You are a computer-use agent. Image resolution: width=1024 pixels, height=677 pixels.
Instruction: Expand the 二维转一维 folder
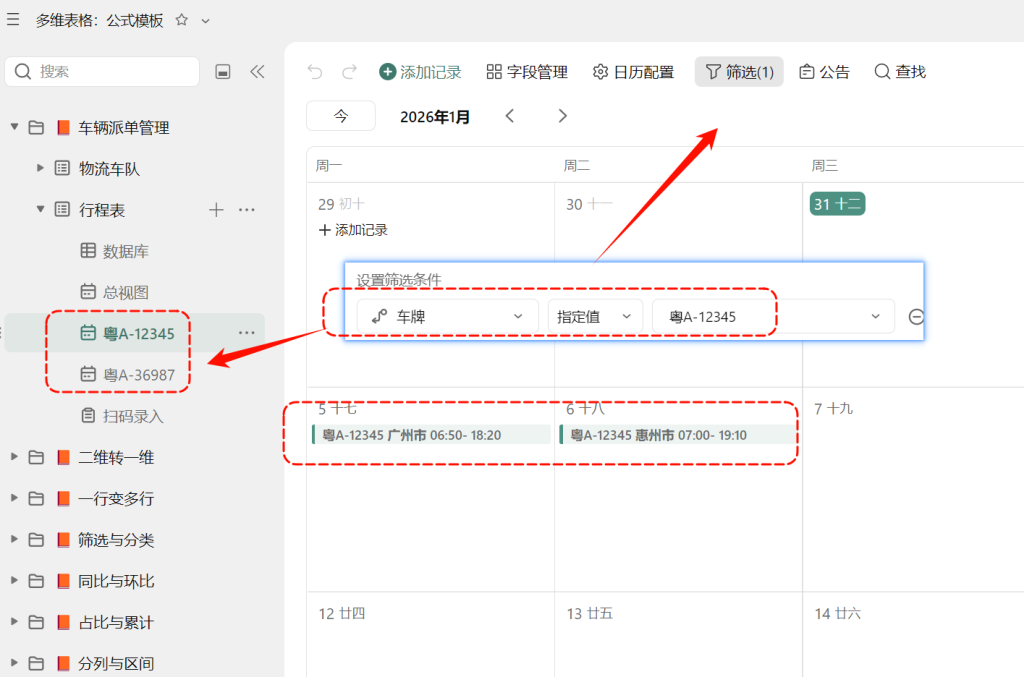(x=14, y=457)
